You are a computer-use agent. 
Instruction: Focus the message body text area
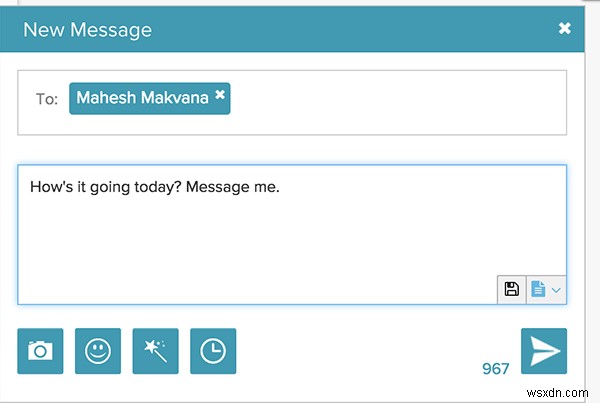point(290,240)
